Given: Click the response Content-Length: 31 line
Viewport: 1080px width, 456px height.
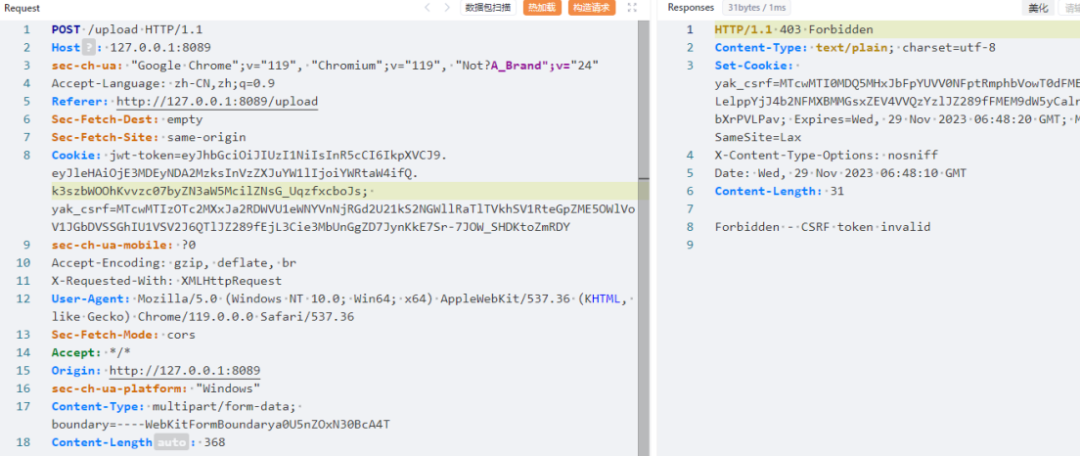Looking at the screenshot, I should (x=779, y=191).
